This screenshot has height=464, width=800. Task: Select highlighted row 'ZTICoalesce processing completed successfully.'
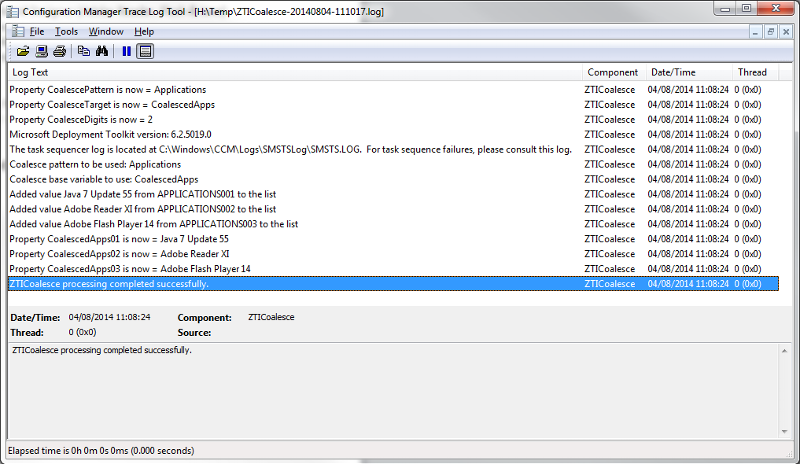pyautogui.click(x=393, y=284)
